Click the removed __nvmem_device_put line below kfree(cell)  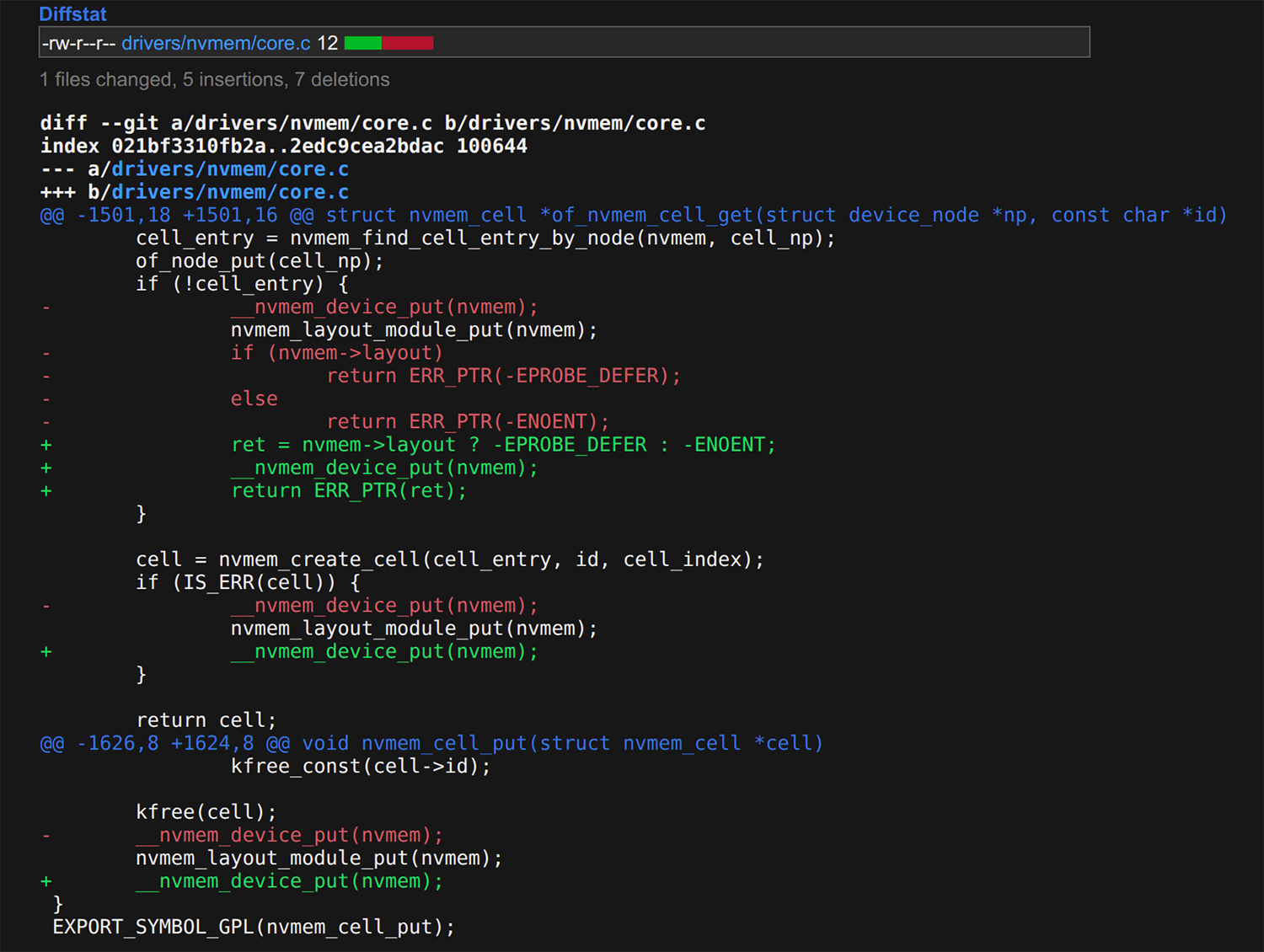pos(289,835)
